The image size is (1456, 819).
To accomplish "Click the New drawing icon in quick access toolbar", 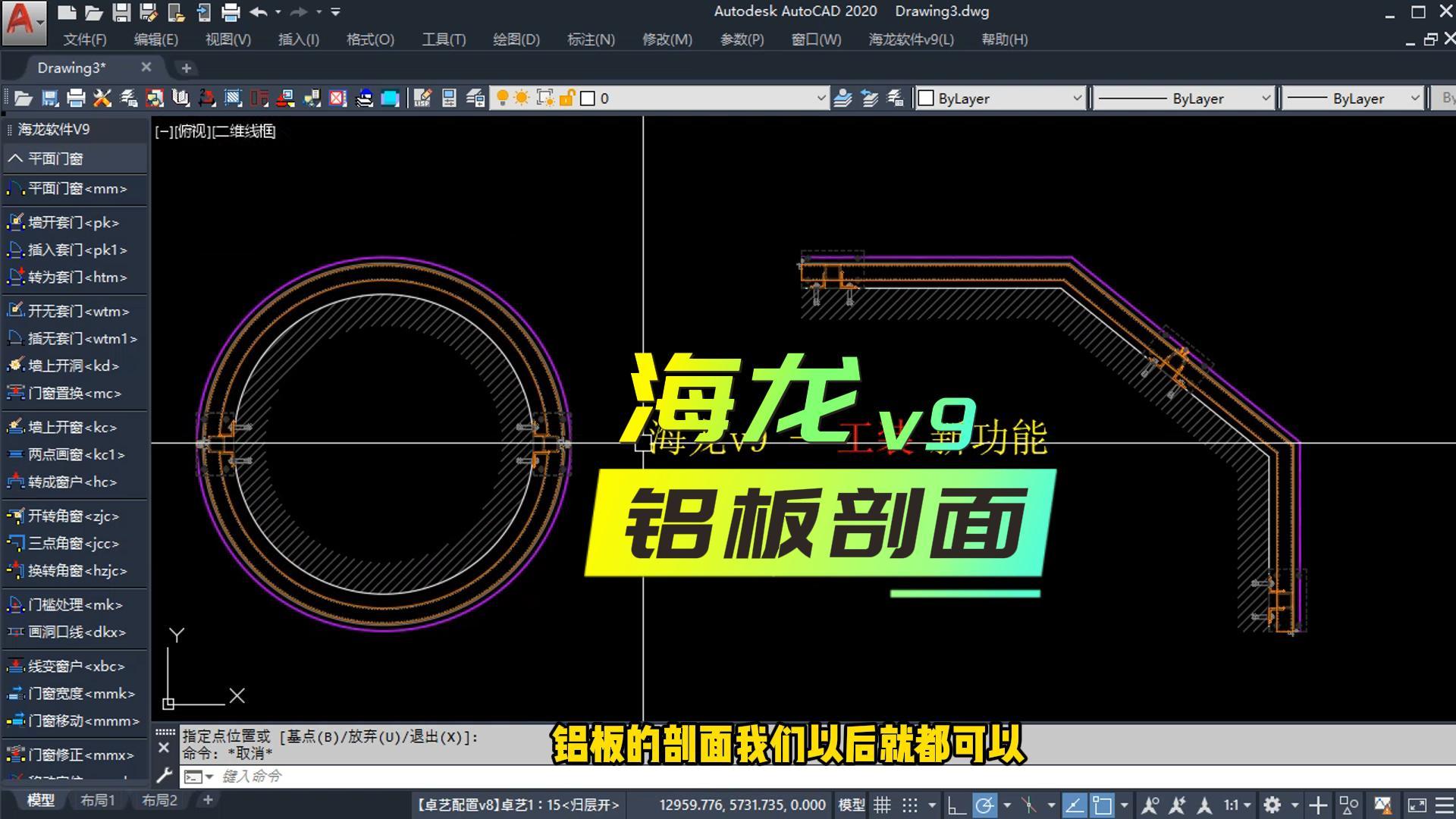I will click(67, 12).
